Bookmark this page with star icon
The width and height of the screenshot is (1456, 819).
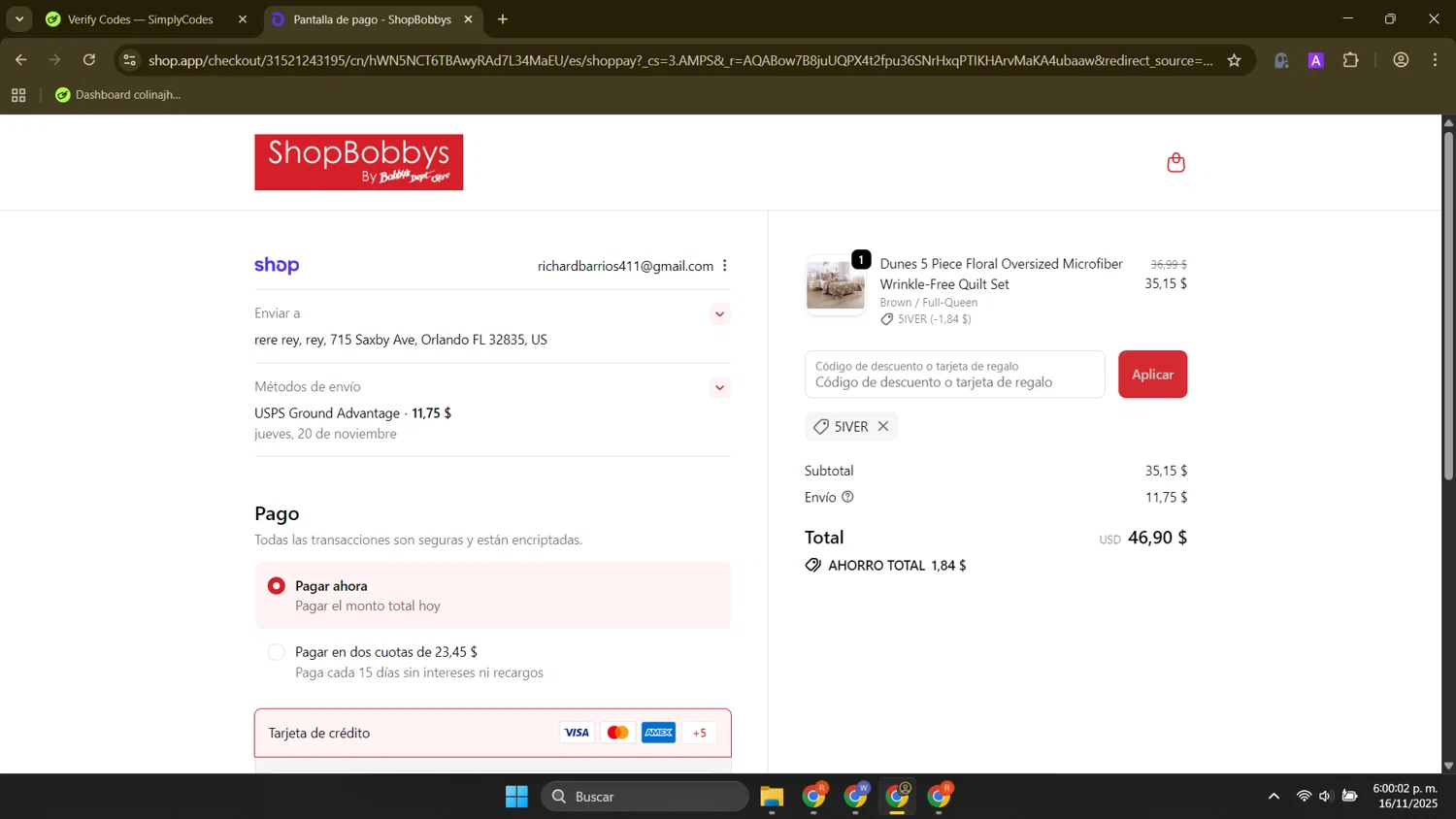point(1234,60)
